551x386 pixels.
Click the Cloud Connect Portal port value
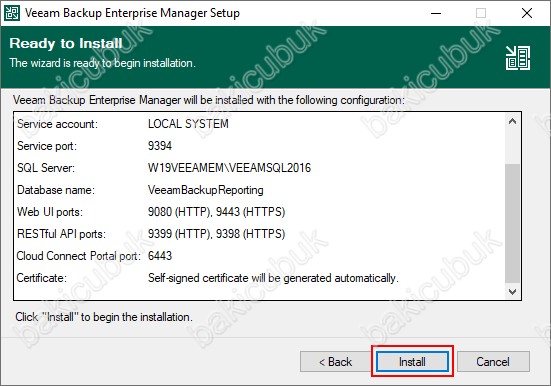pos(160,256)
